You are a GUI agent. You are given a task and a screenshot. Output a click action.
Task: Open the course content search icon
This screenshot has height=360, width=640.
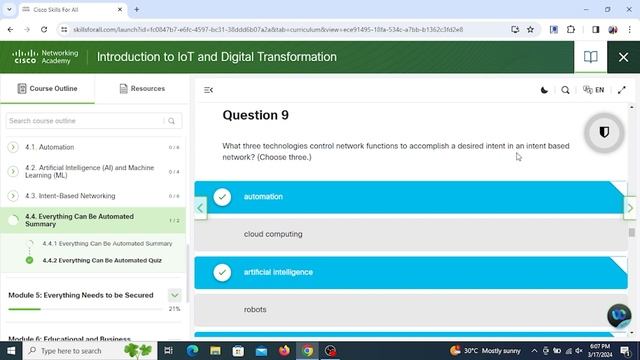click(565, 90)
